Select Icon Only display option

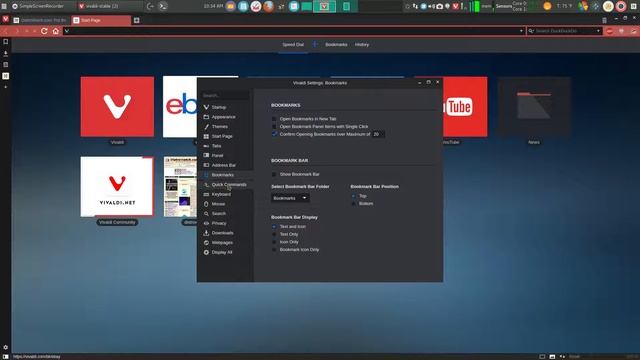tap(274, 242)
